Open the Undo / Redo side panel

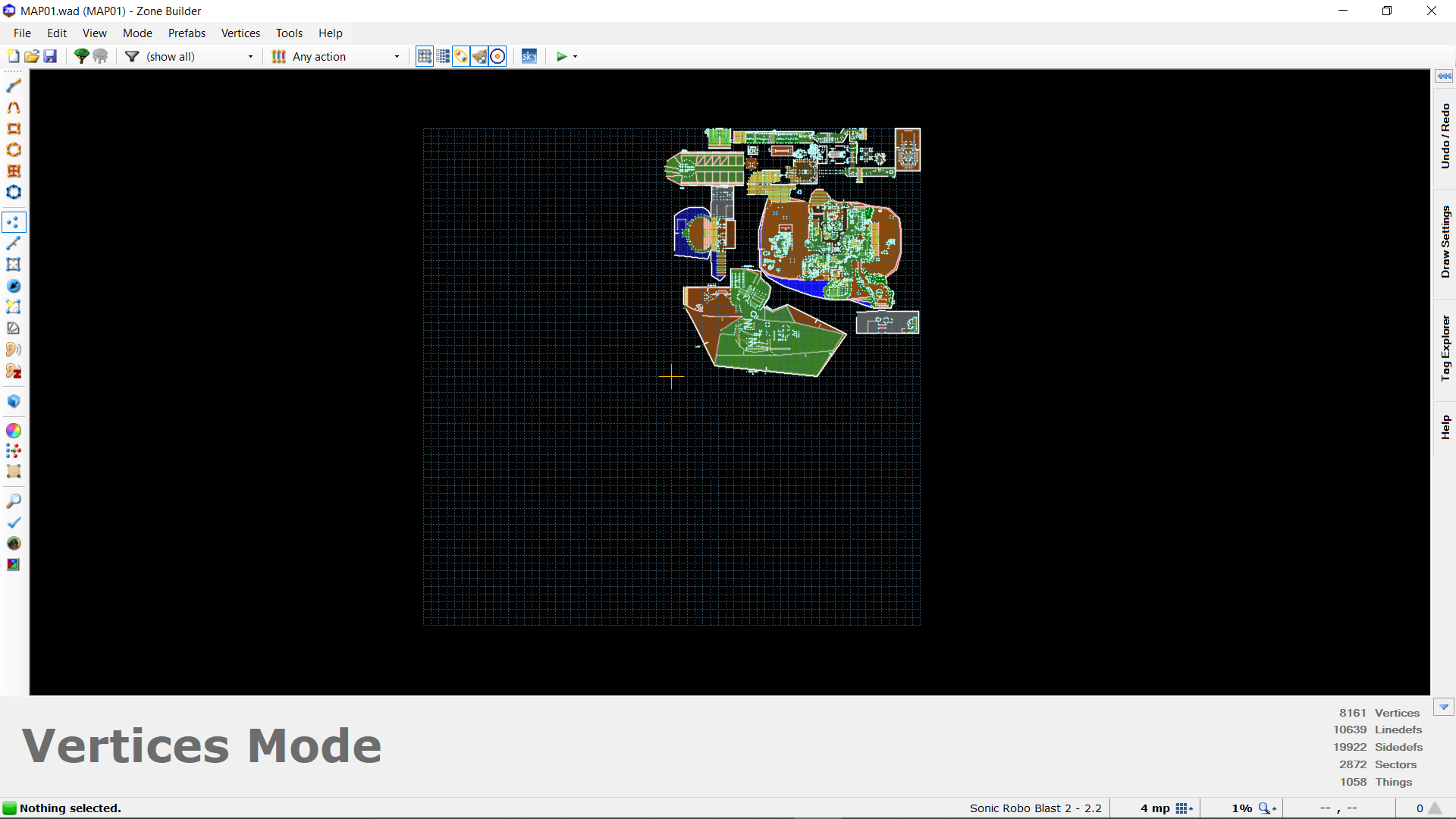click(x=1445, y=136)
